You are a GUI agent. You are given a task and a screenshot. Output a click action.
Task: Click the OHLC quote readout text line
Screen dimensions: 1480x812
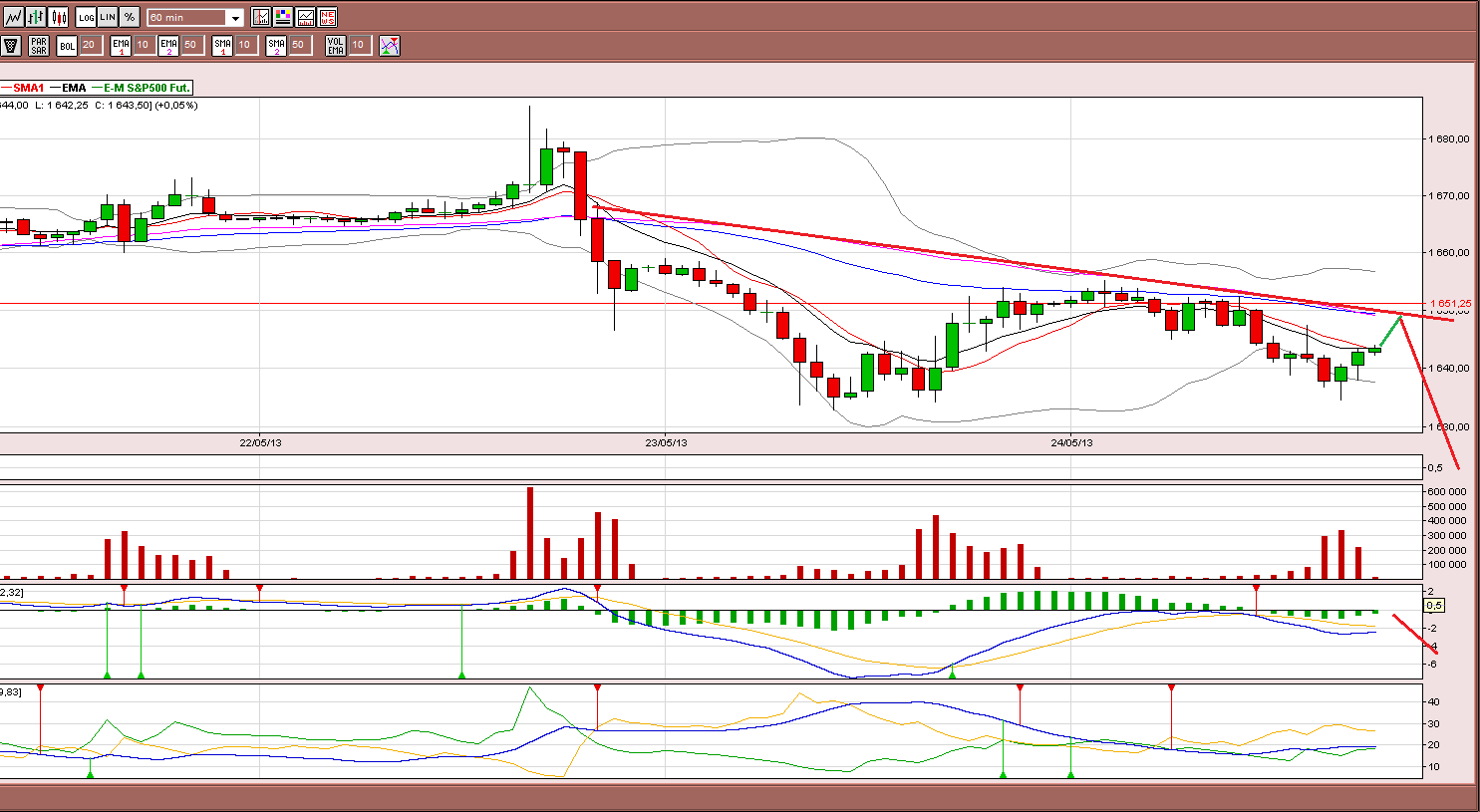[99, 106]
